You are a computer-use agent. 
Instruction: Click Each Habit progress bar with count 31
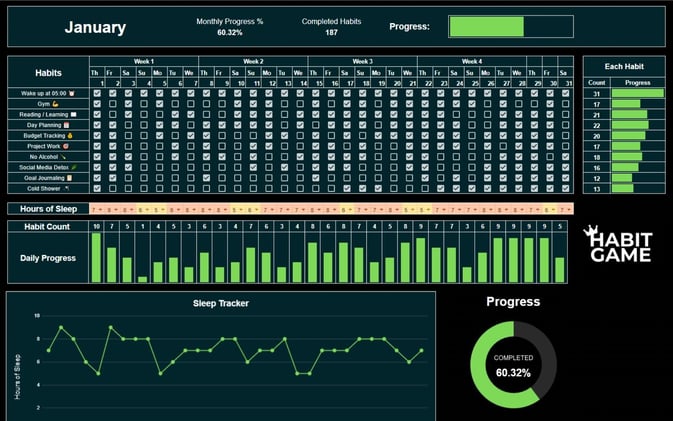coord(638,93)
